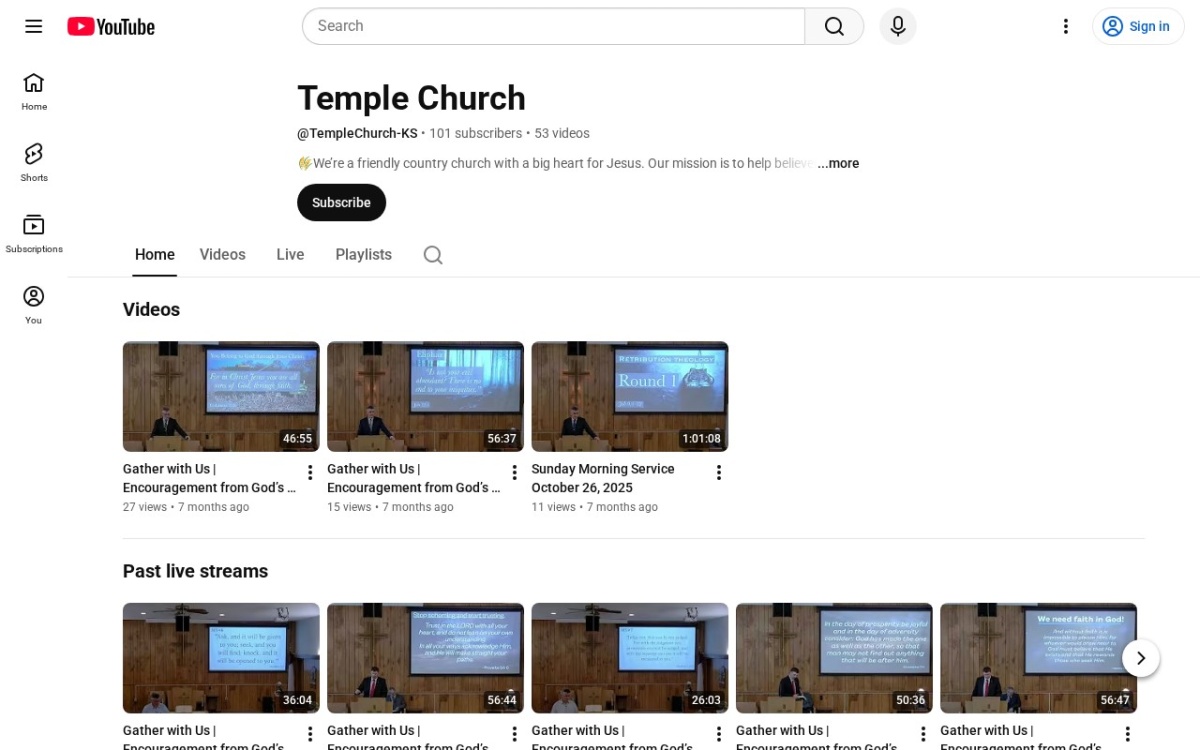Click the @TempleChurch-KS handle
Screen dimensions: 1200x750
(357, 133)
